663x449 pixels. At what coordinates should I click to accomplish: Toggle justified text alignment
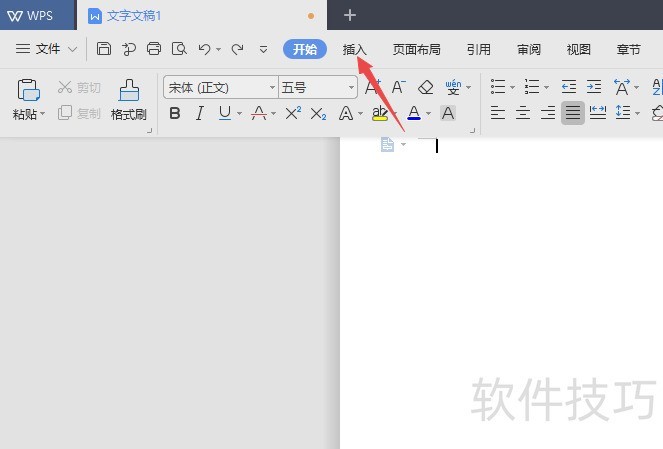573,113
